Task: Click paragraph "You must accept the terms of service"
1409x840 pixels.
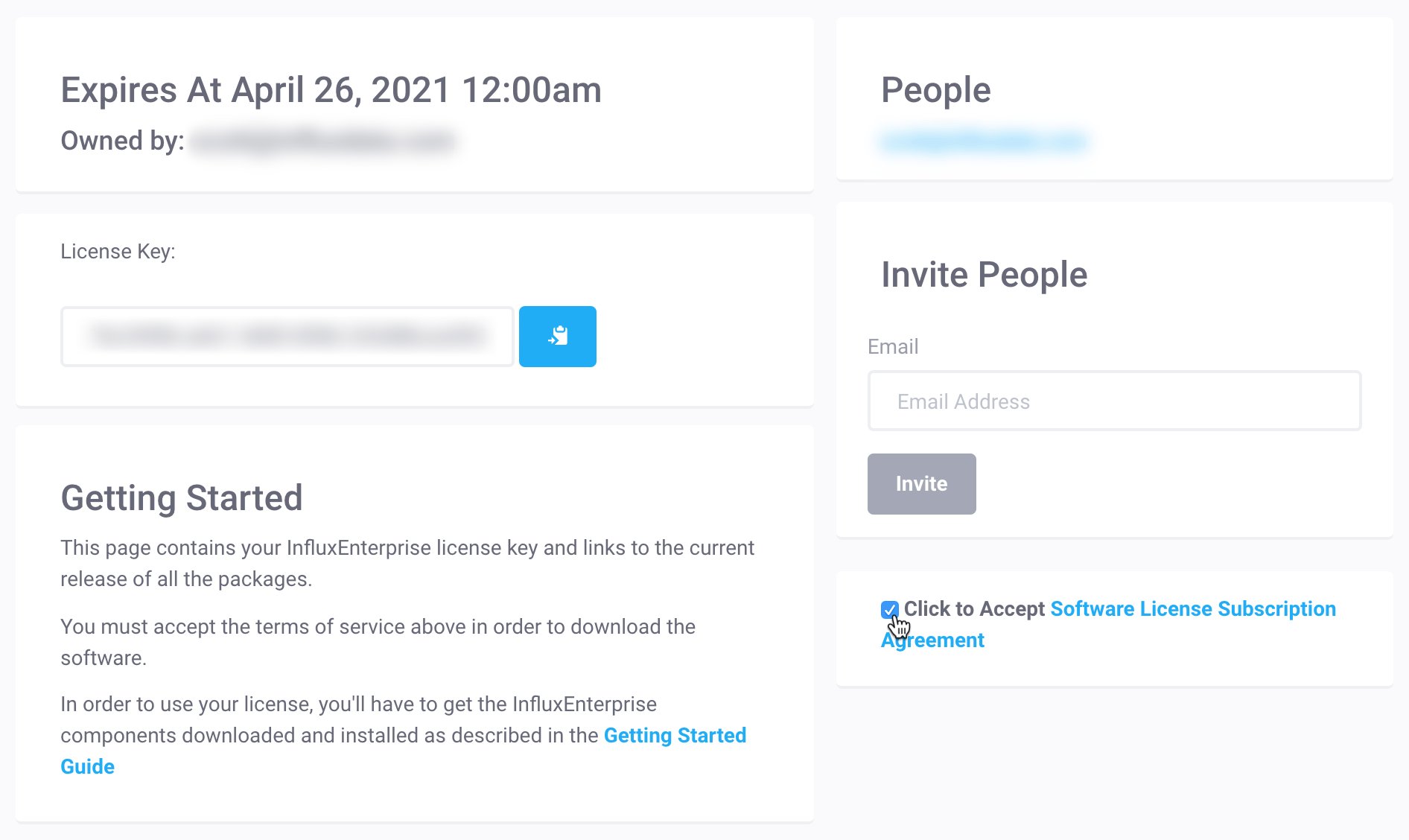Action: click(x=378, y=643)
